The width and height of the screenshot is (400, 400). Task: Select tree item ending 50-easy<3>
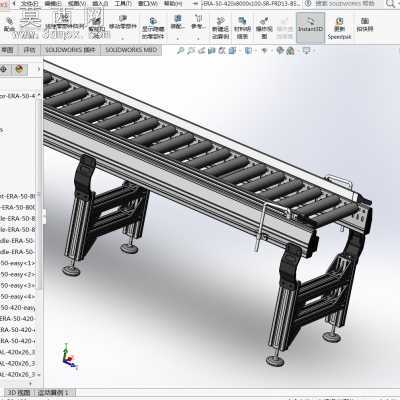[17, 285]
